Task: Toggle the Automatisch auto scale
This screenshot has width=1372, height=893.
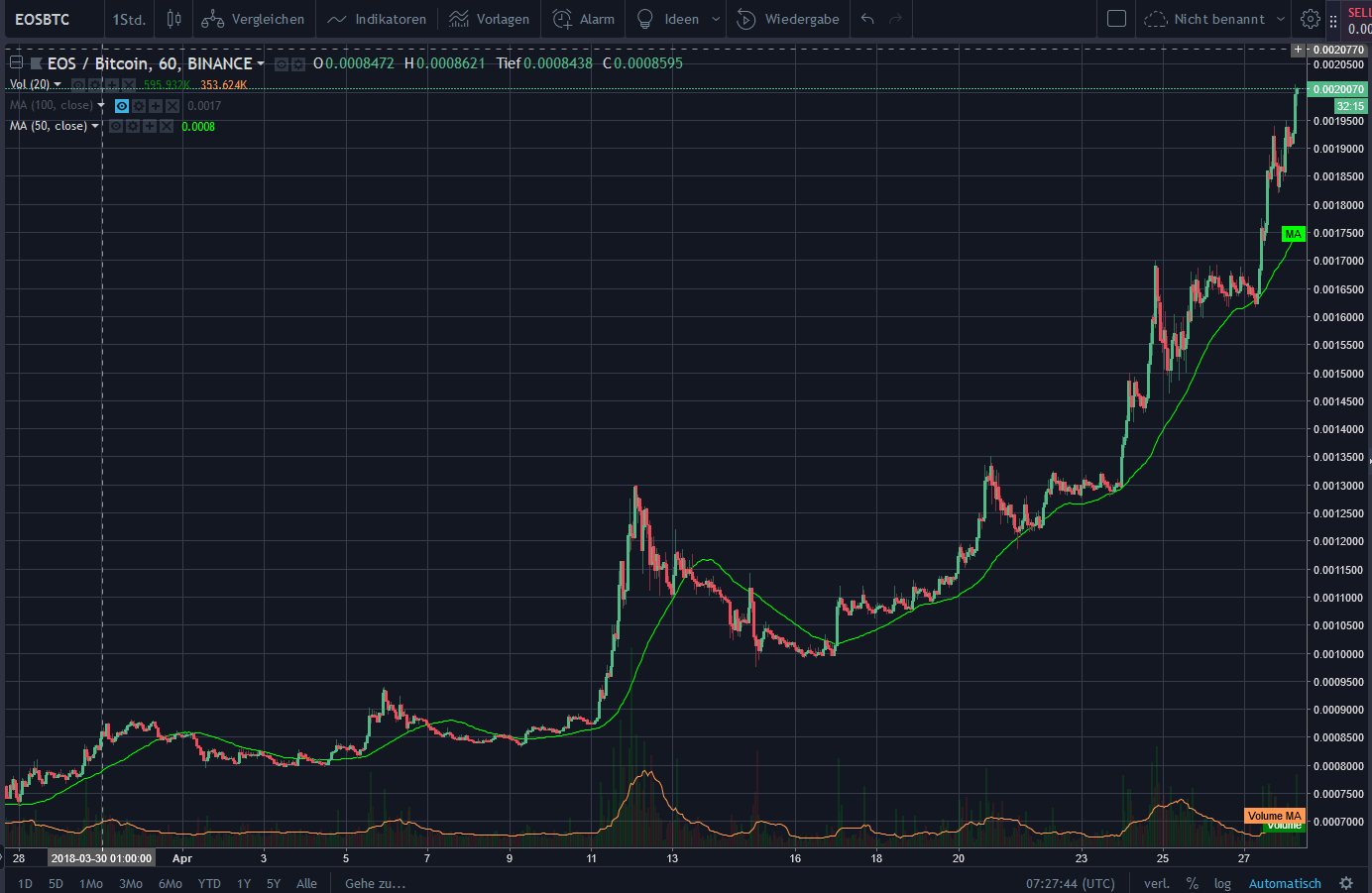Action: click(x=1285, y=883)
